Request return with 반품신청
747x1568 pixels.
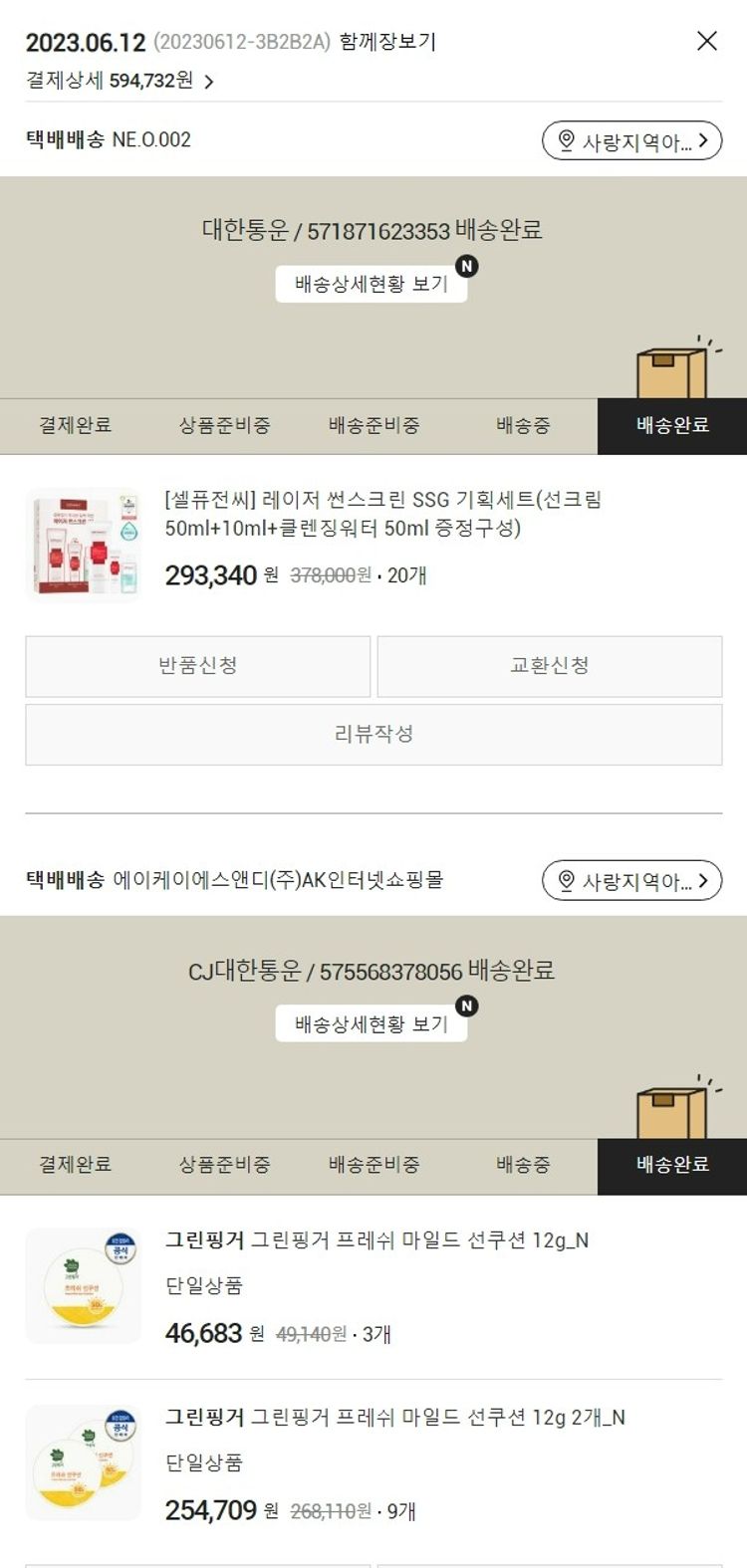[198, 666]
